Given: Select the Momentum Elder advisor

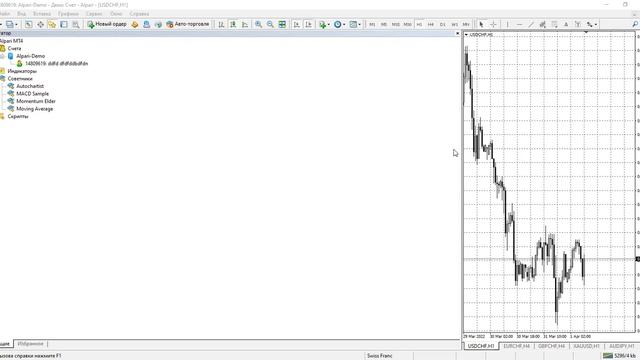Looking at the screenshot, I should tap(36, 101).
